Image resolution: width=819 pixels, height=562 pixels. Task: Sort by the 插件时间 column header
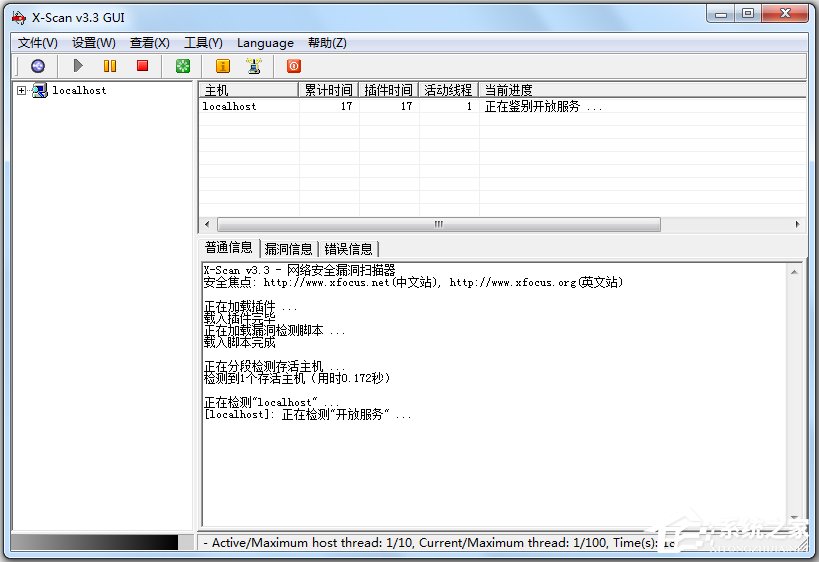pos(389,90)
